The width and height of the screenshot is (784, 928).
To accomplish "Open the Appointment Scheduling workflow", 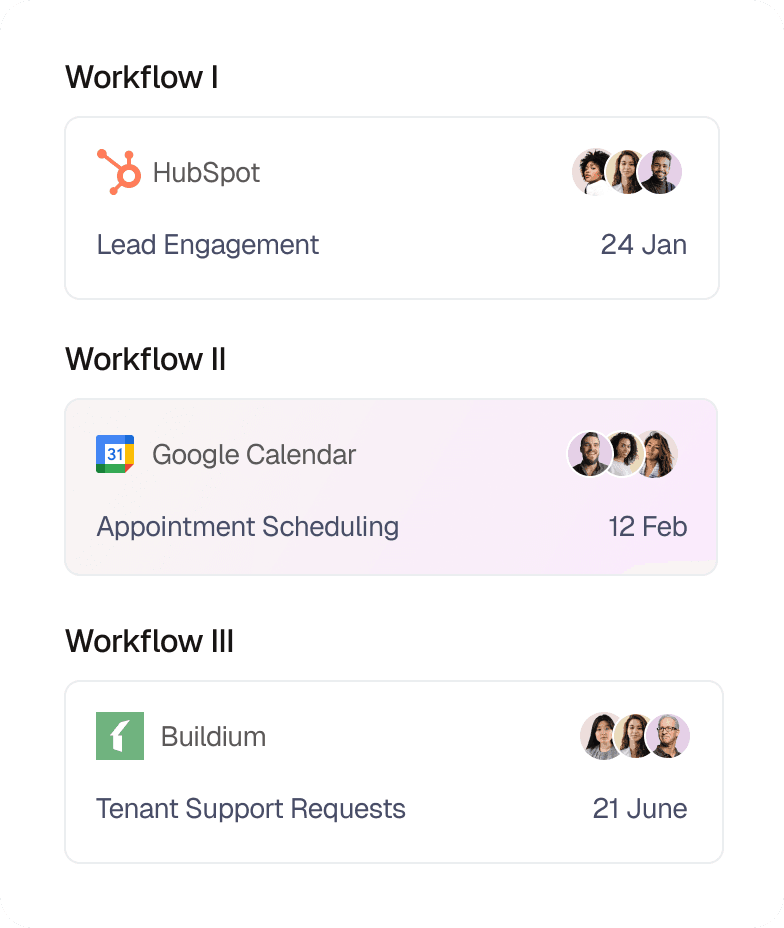I will (247, 527).
